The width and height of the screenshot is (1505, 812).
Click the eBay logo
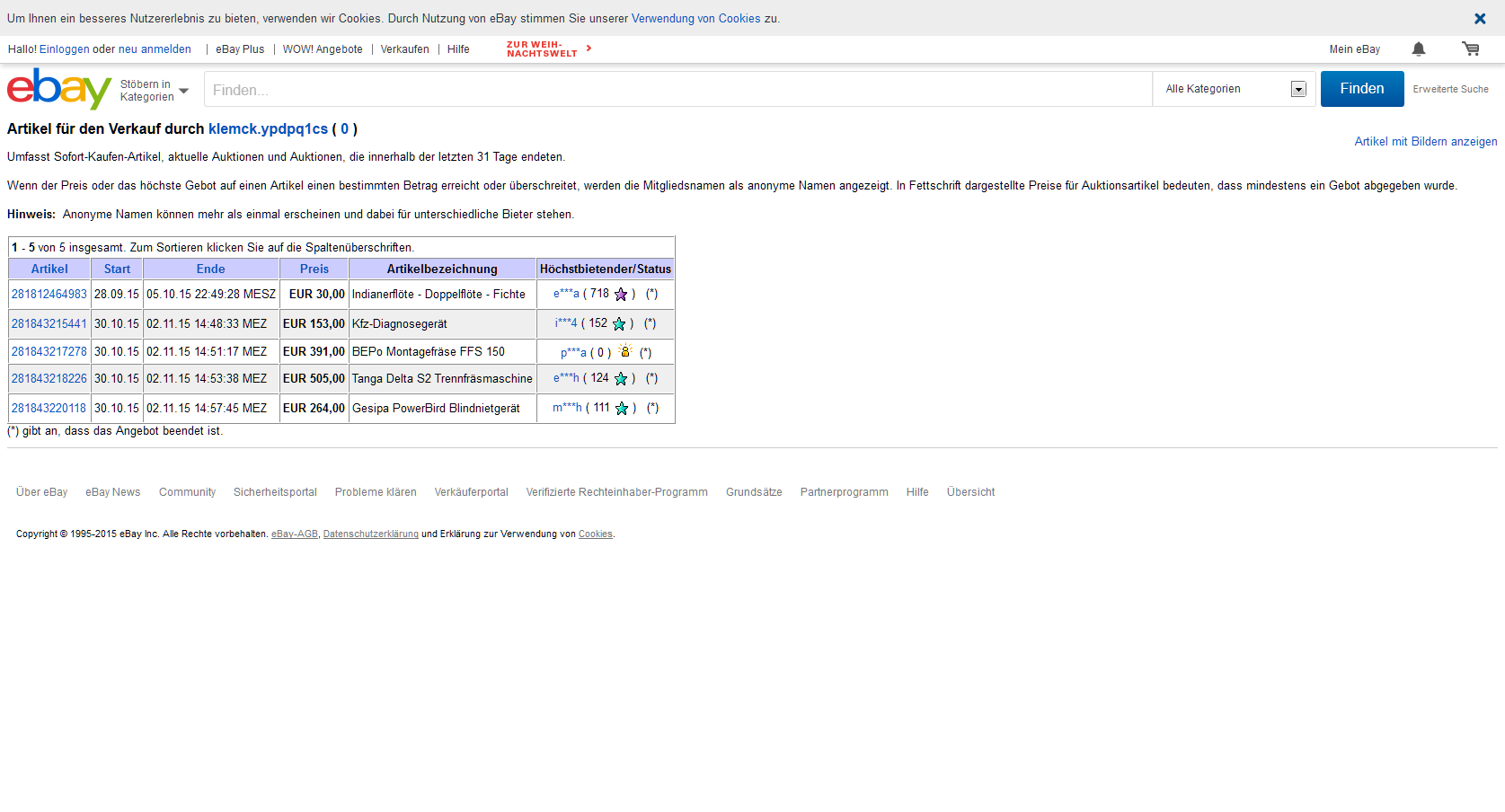pos(58,89)
